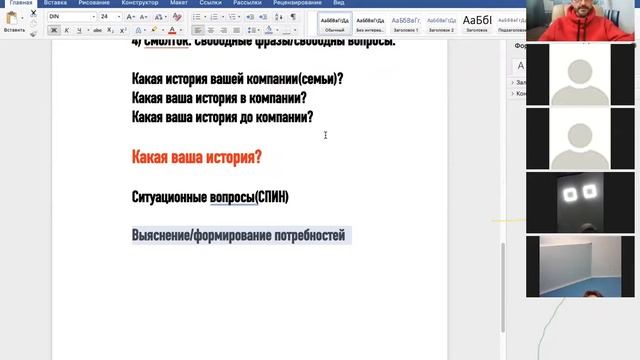This screenshot has height=360, width=640.
Task: Click the line 'Ситуационные вопросы(СПИН)'
Action: 210,197
